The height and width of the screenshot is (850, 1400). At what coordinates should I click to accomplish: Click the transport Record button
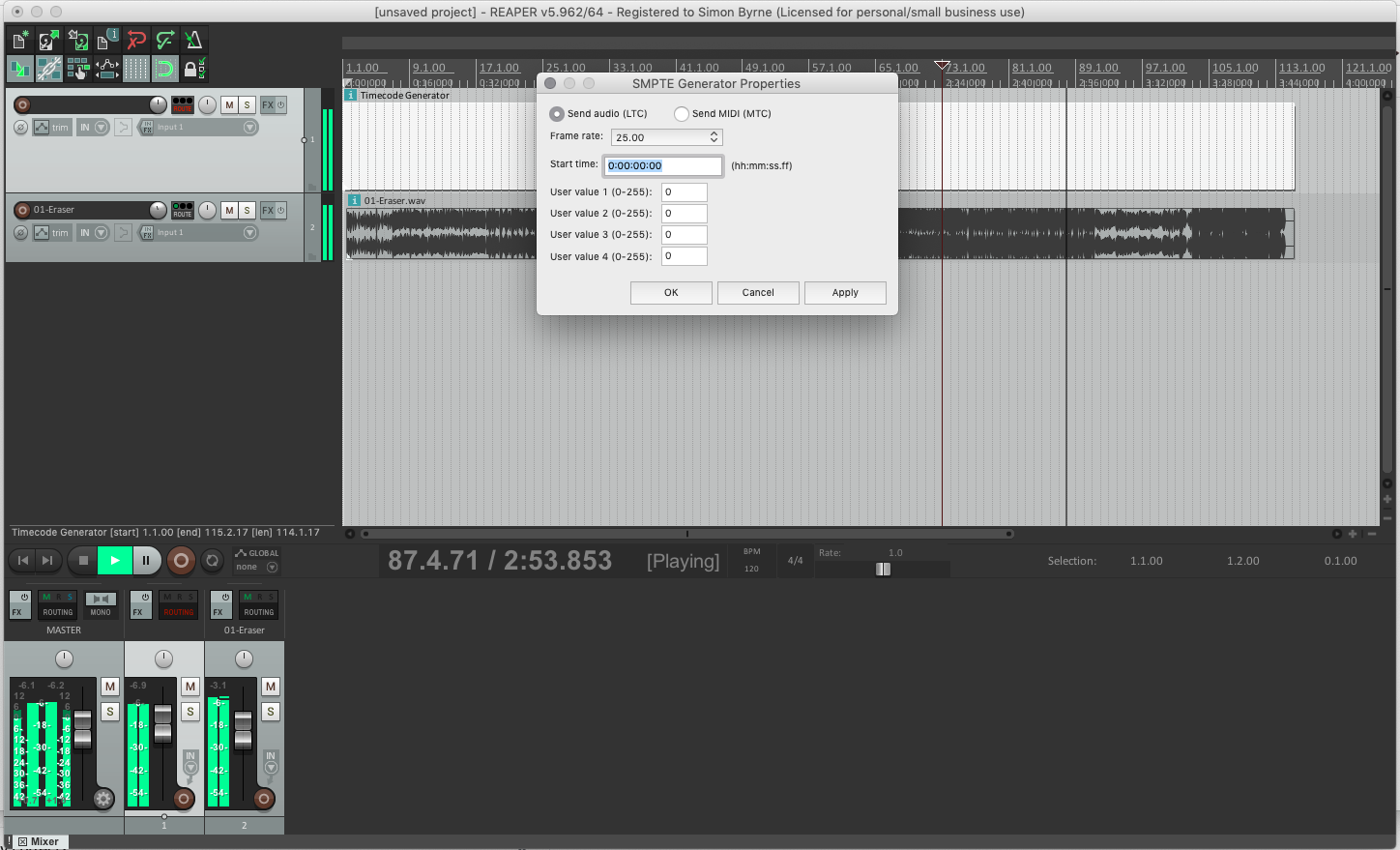pyautogui.click(x=181, y=560)
